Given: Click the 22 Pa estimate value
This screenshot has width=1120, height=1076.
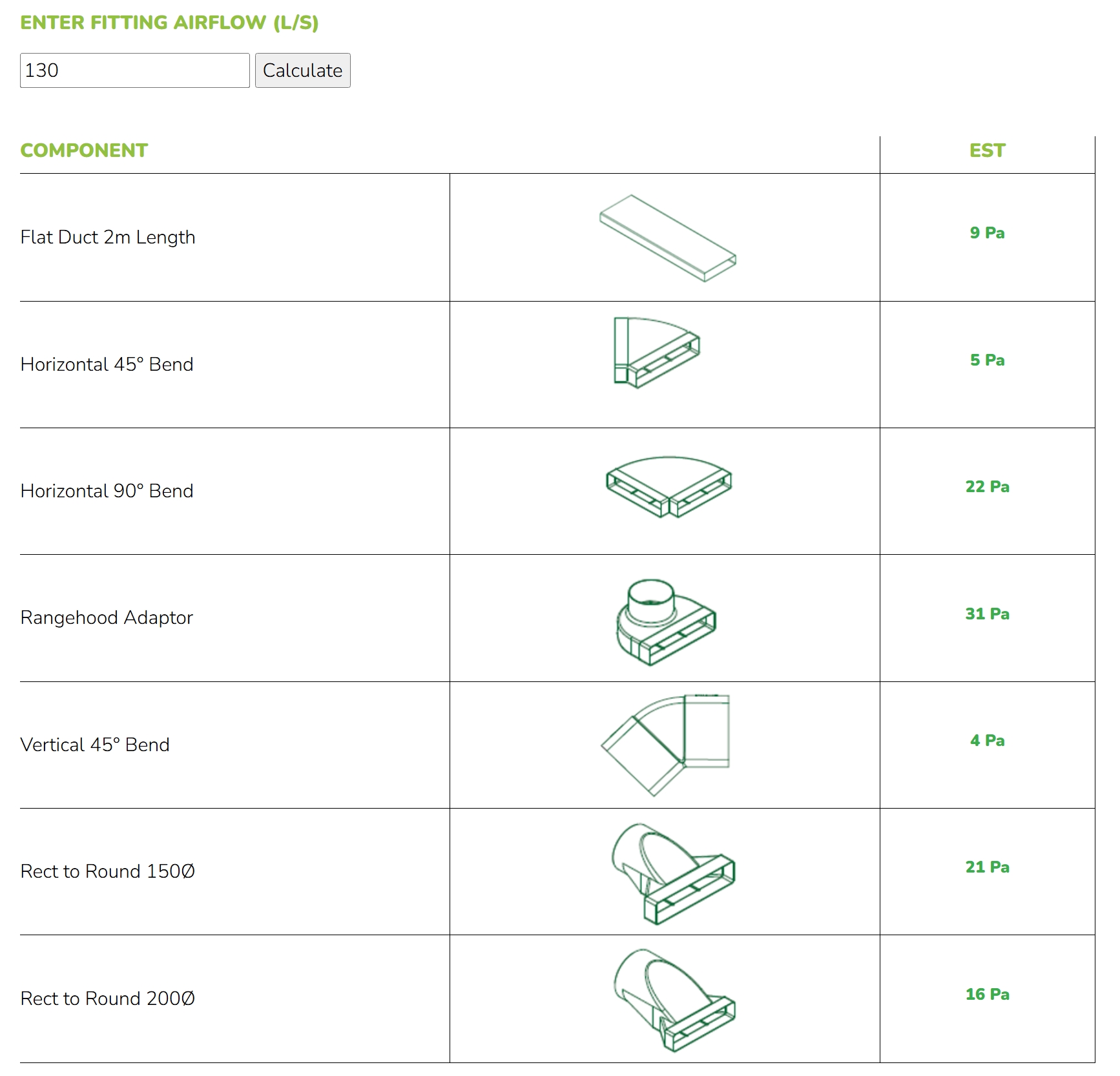Looking at the screenshot, I should point(987,486).
